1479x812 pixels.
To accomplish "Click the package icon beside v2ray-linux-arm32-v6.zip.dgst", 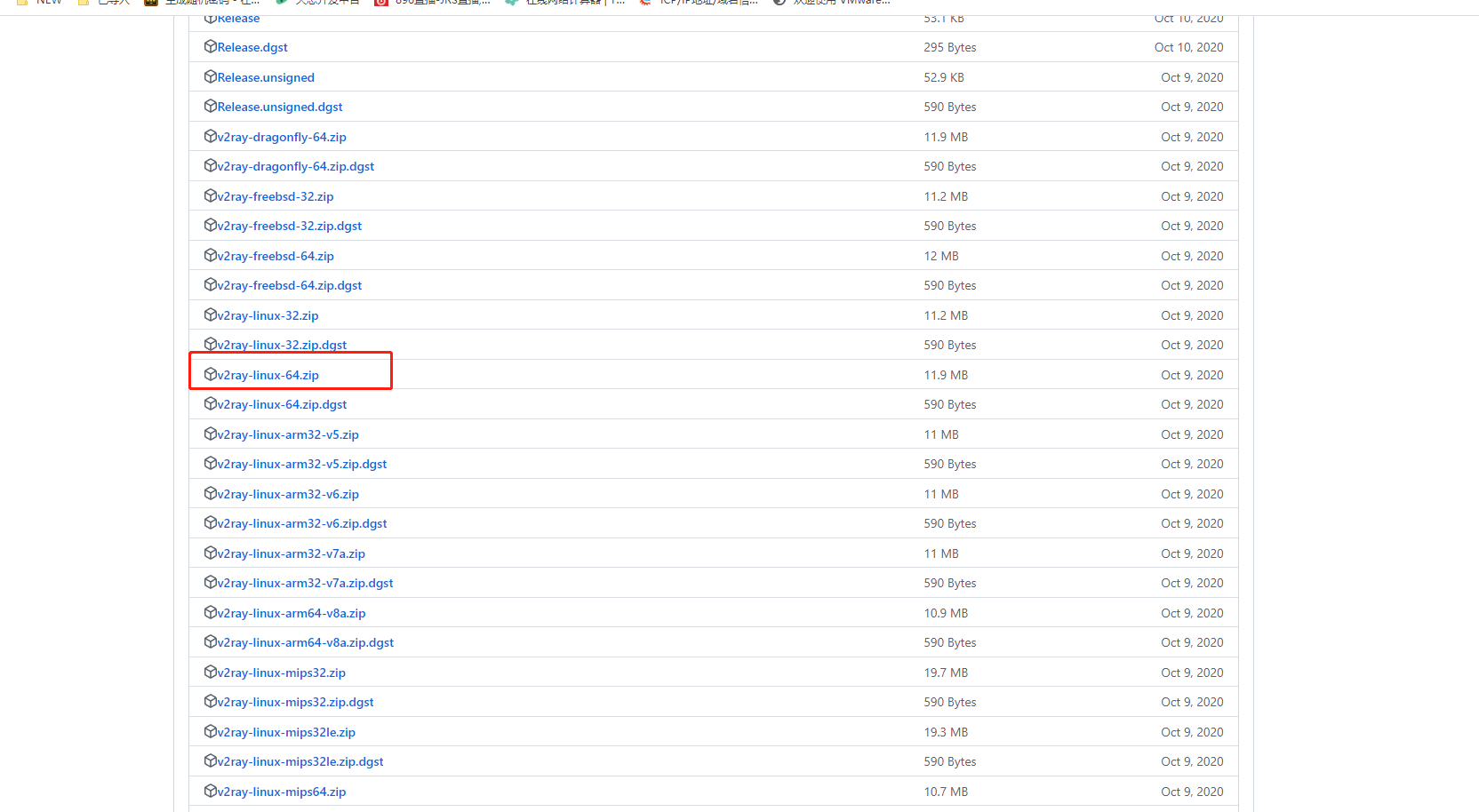I will (211, 522).
